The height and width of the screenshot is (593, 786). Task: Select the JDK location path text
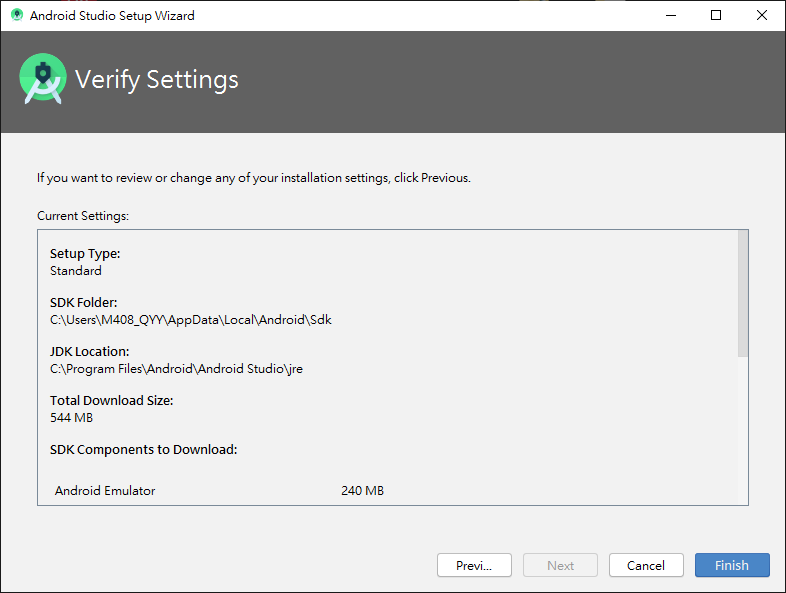coord(176,369)
